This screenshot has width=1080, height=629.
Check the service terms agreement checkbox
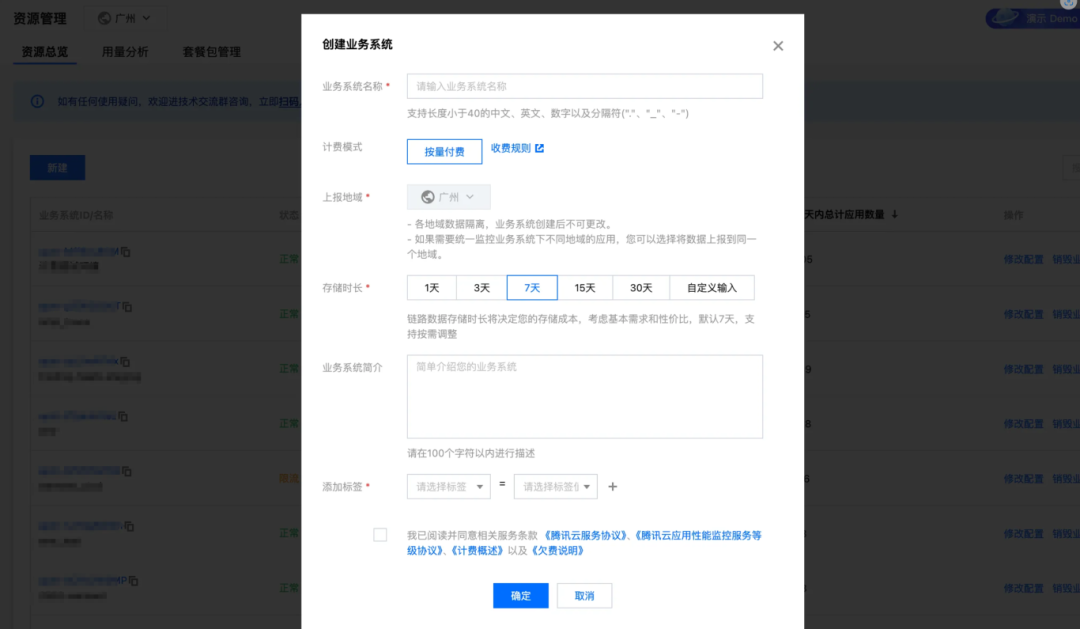click(380, 535)
